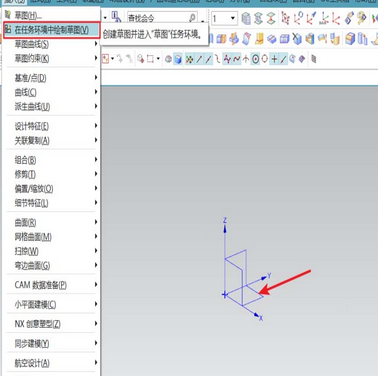Click the Sketch icon beside 草图(H)
Image resolution: width=378 pixels, height=376 pixels.
pos(8,15)
